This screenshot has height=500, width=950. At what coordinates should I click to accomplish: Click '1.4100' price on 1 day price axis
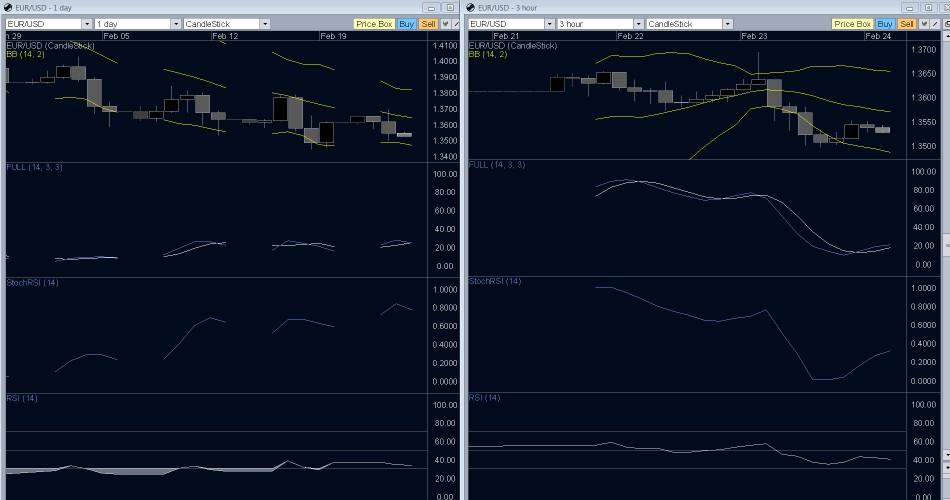pos(445,45)
